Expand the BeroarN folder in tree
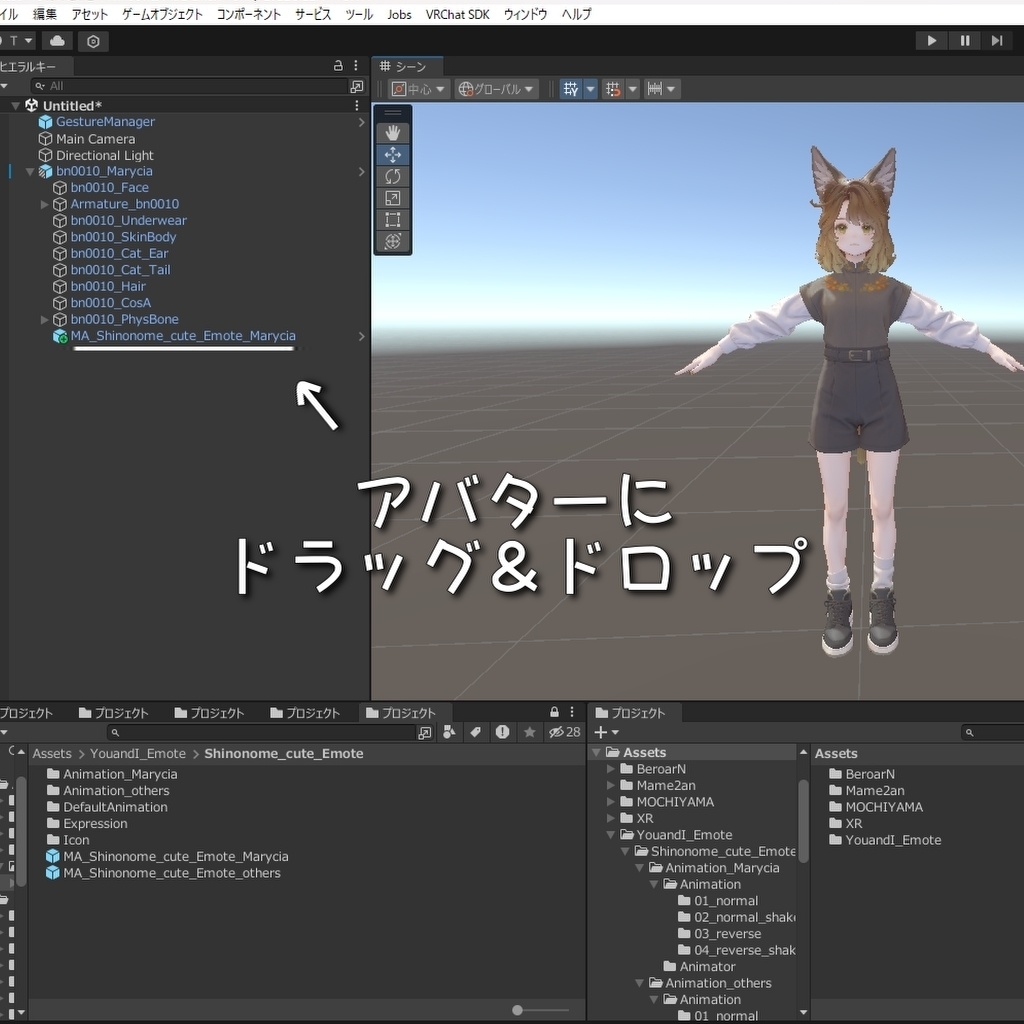1024x1024 pixels. (611, 769)
